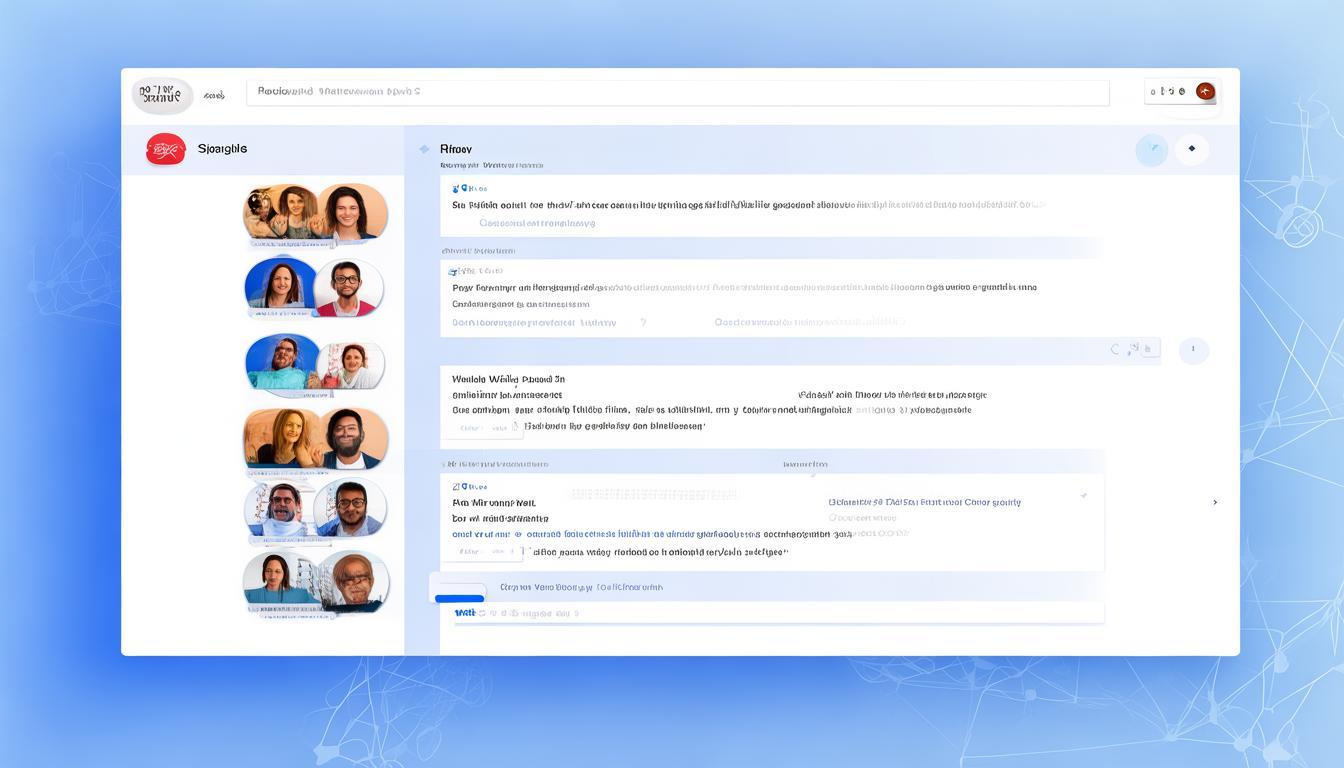The height and width of the screenshot is (768, 1344).
Task: Click the small diamond icon beside Rfroev heading
Action: (x=424, y=149)
